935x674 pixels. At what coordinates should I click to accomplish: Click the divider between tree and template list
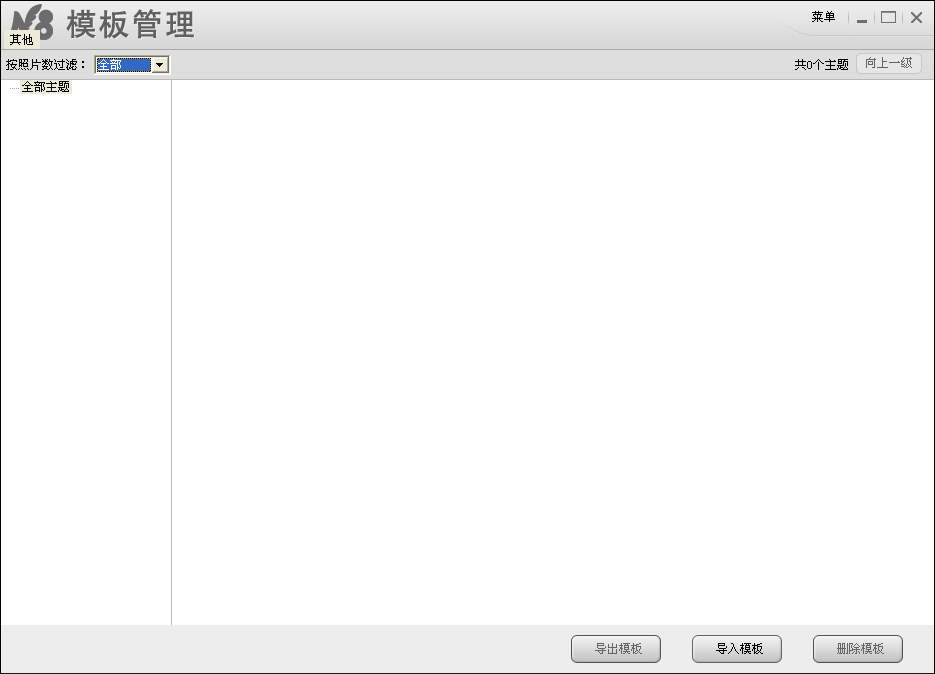point(172,352)
